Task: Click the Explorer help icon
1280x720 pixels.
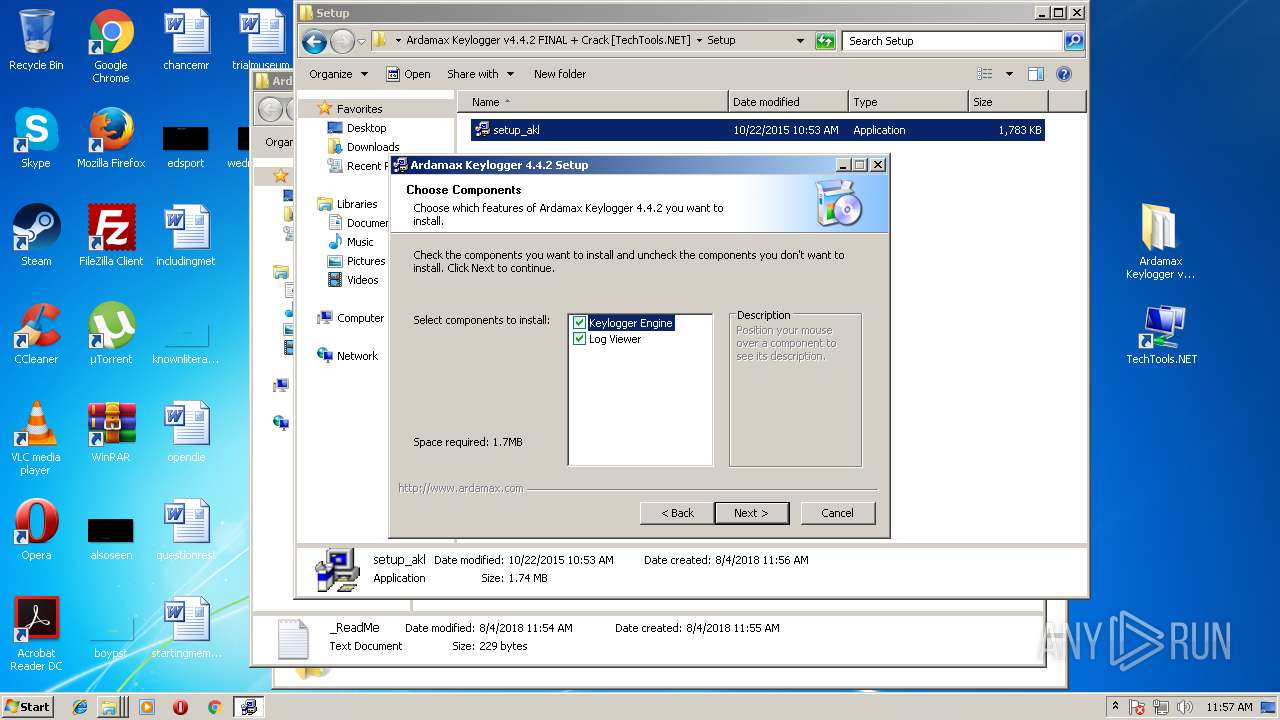Action: [1064, 74]
